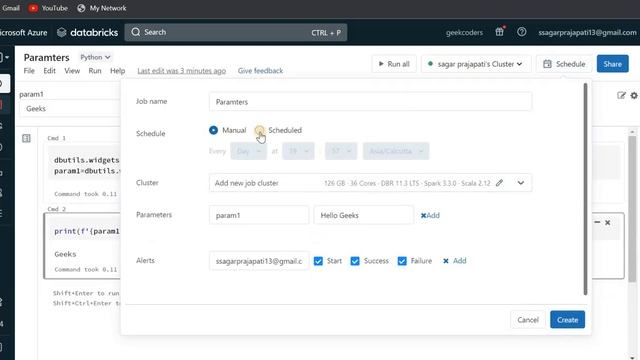The image size is (640, 360).
Task: Open the widget settings gear icon
Action: [634, 95]
